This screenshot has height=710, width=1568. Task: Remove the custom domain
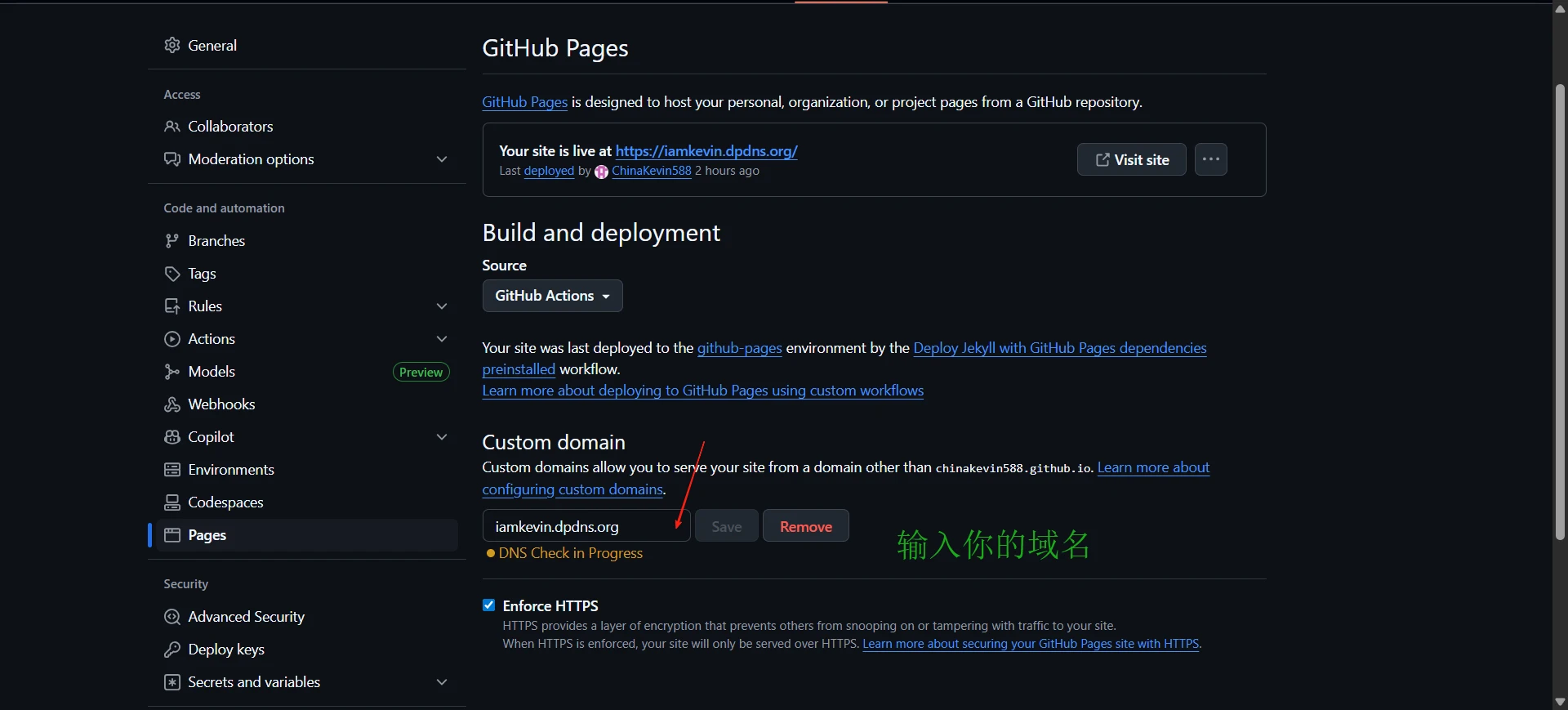pyautogui.click(x=805, y=526)
